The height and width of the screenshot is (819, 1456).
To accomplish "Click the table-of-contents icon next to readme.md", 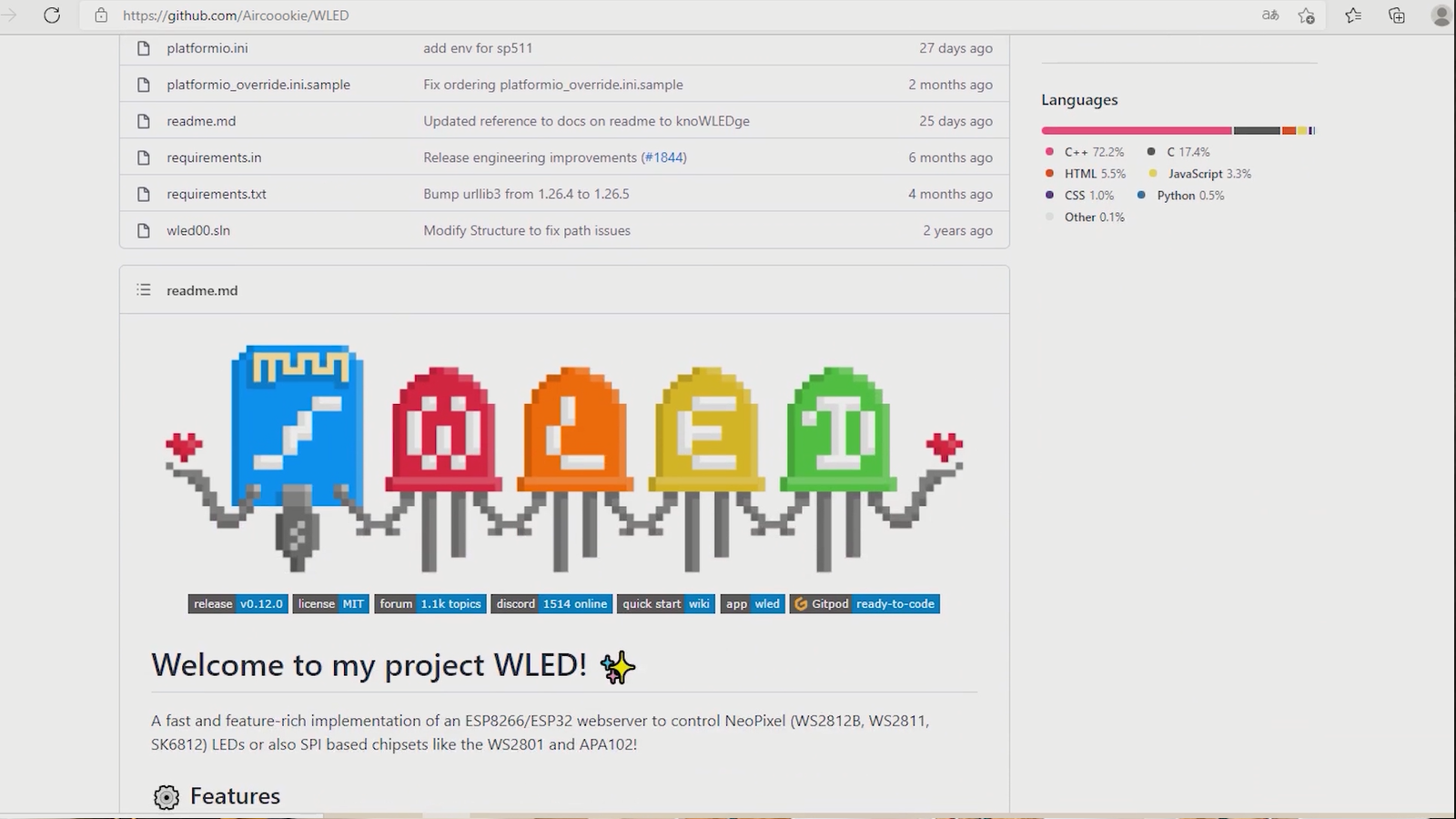I will pyautogui.click(x=143, y=289).
